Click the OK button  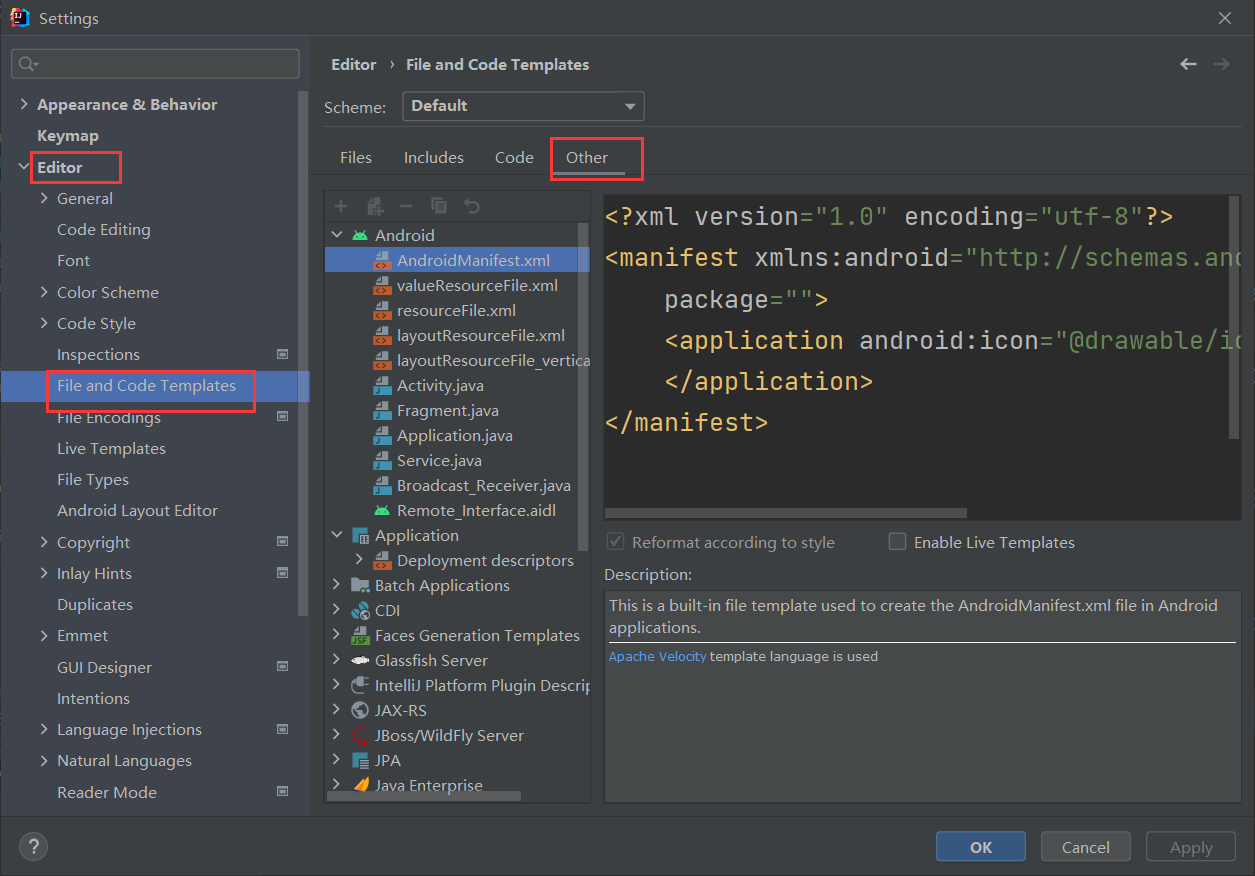pyautogui.click(x=980, y=847)
